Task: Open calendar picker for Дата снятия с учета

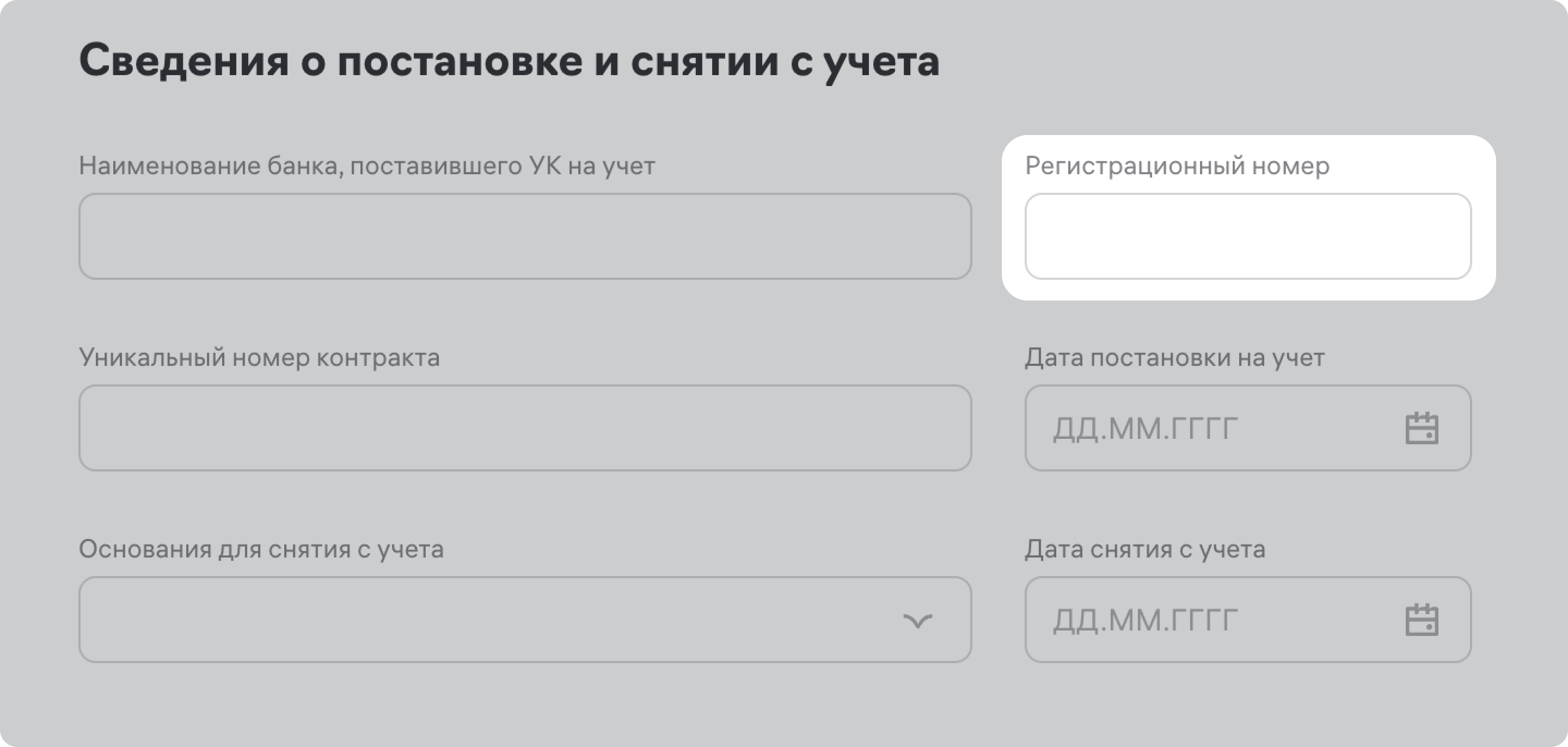Action: [1422, 620]
